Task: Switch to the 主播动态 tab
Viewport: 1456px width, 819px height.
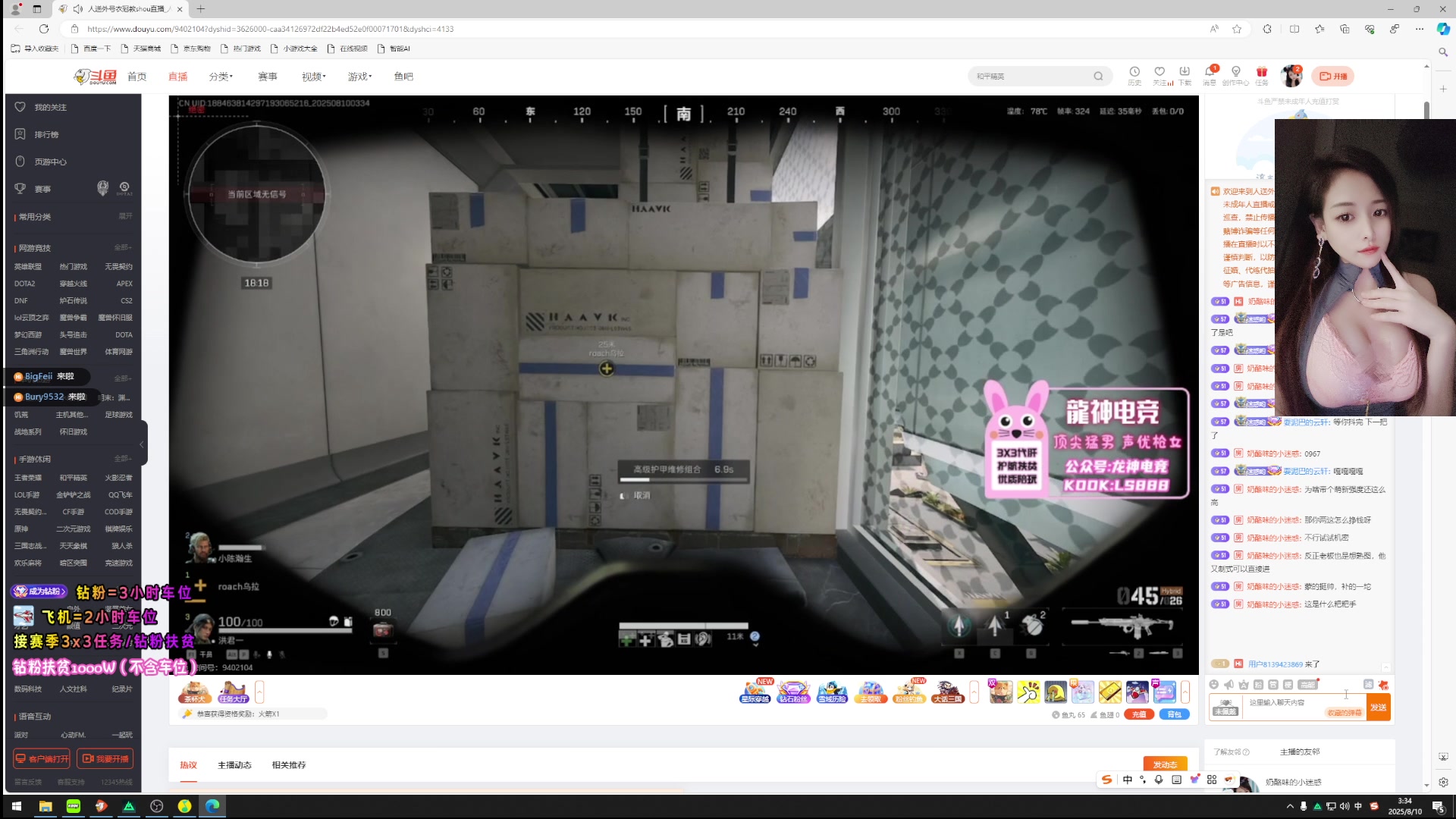Action: tap(234, 765)
